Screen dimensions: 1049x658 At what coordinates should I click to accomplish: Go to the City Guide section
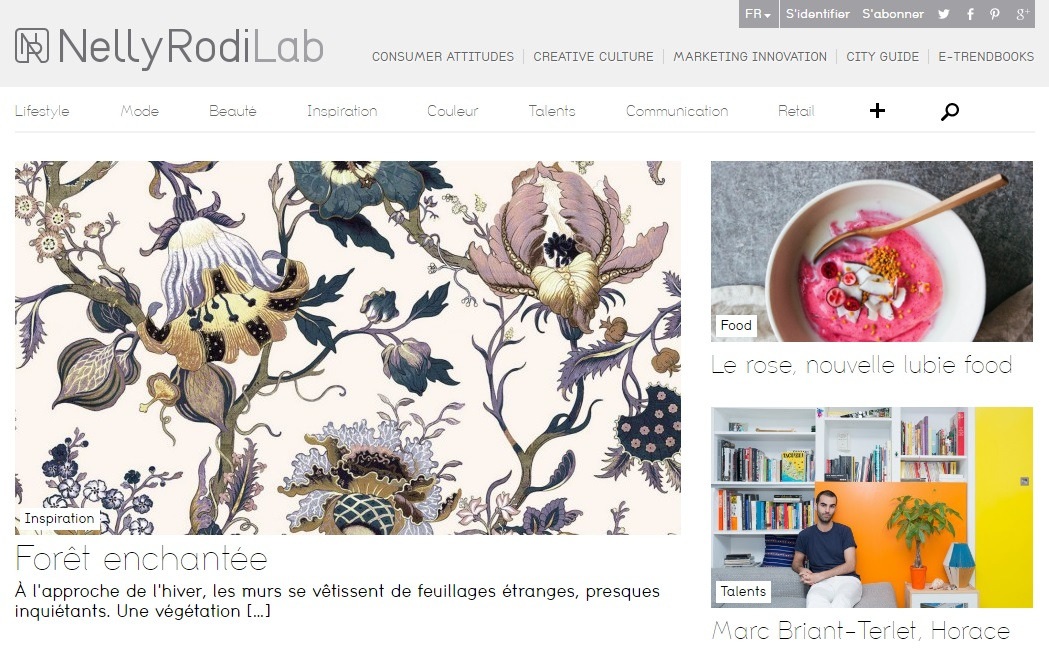point(882,57)
